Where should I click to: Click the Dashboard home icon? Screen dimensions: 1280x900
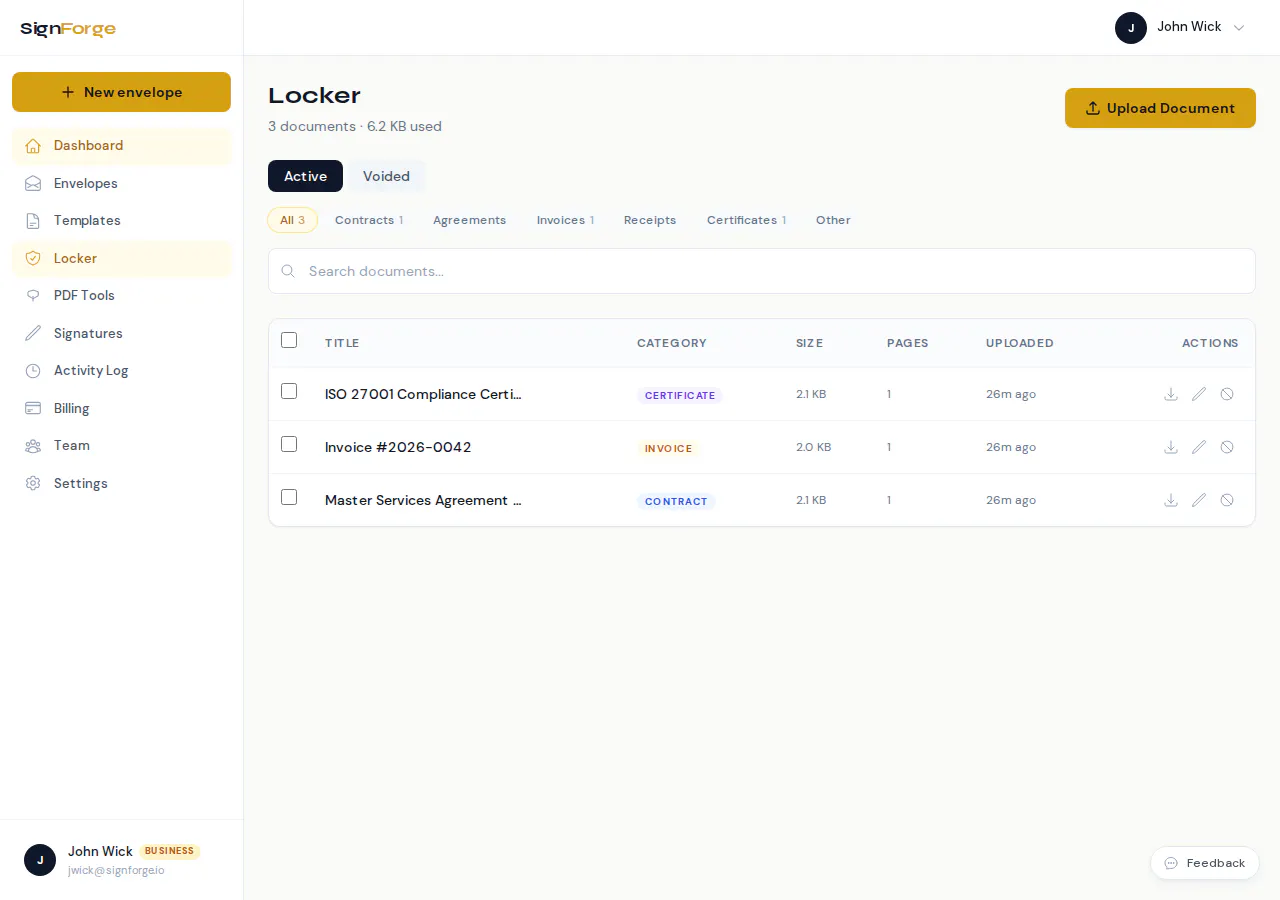click(x=33, y=146)
